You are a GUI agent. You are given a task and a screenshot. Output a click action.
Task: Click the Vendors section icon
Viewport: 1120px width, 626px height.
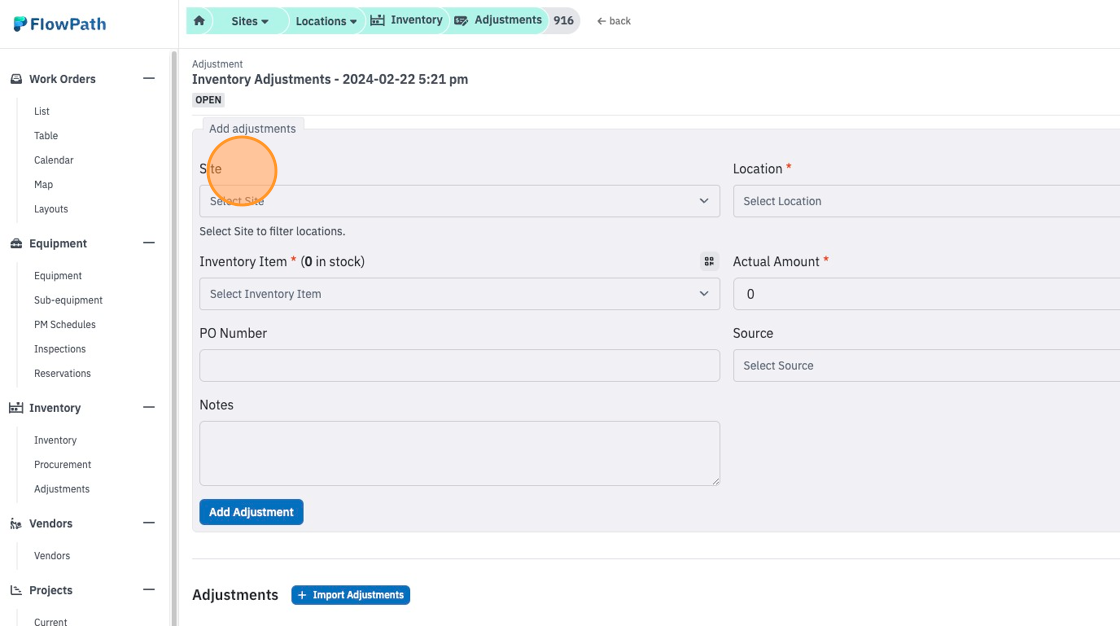(x=16, y=524)
